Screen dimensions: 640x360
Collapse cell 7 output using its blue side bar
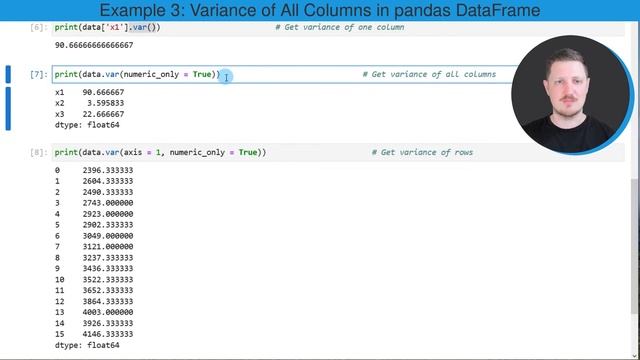click(8, 109)
